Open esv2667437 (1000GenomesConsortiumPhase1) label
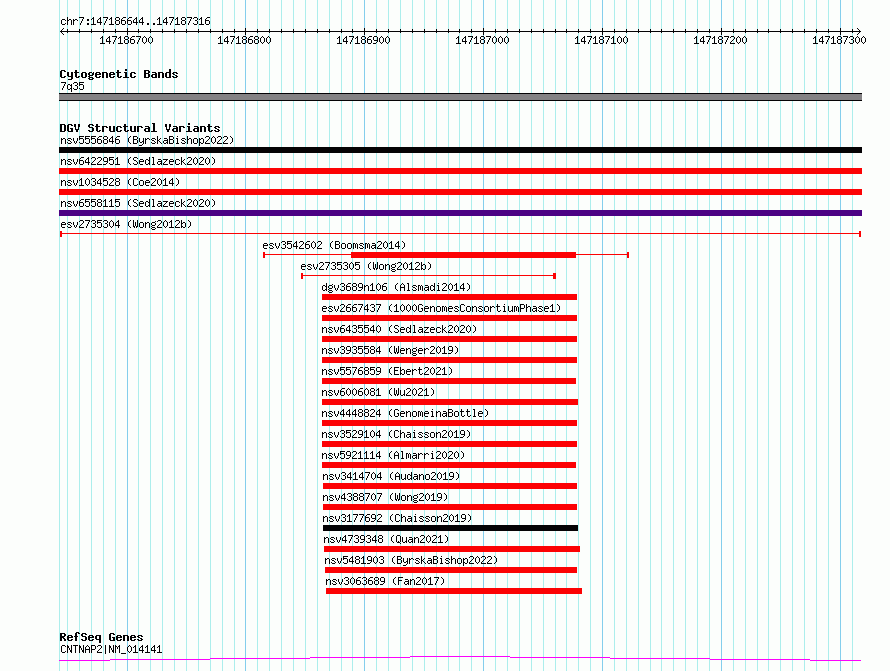This screenshot has height=671, width=890. click(x=441, y=308)
